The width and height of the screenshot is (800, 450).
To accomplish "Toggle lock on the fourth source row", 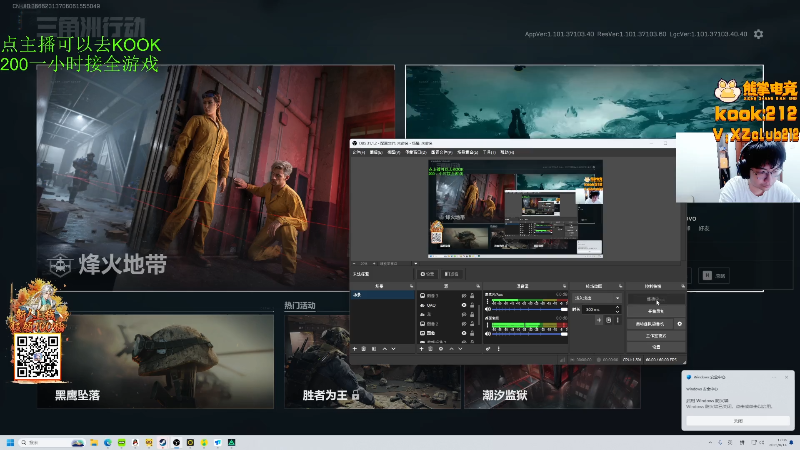I will pos(472,324).
